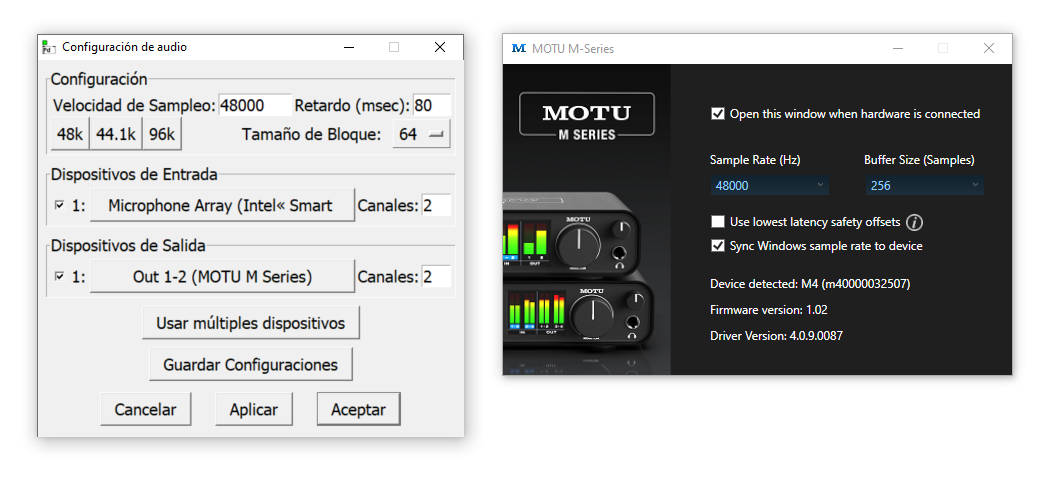Click the Pd icon in Configuración de audio title bar
Viewport: 1059px width, 480px height.
click(x=48, y=47)
